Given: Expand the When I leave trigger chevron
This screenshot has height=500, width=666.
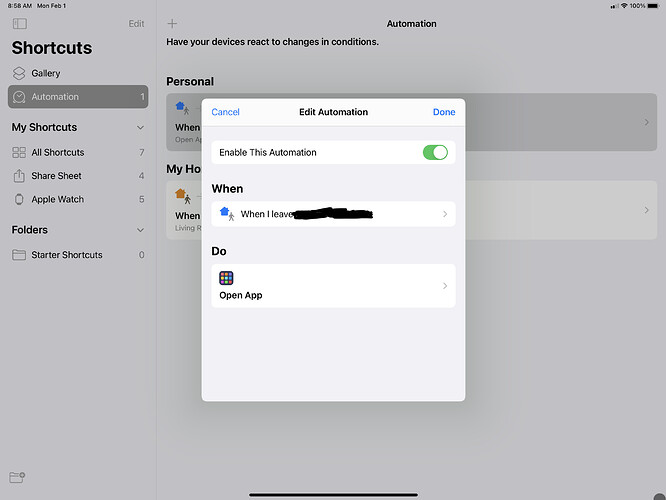Looking at the screenshot, I should pos(445,214).
